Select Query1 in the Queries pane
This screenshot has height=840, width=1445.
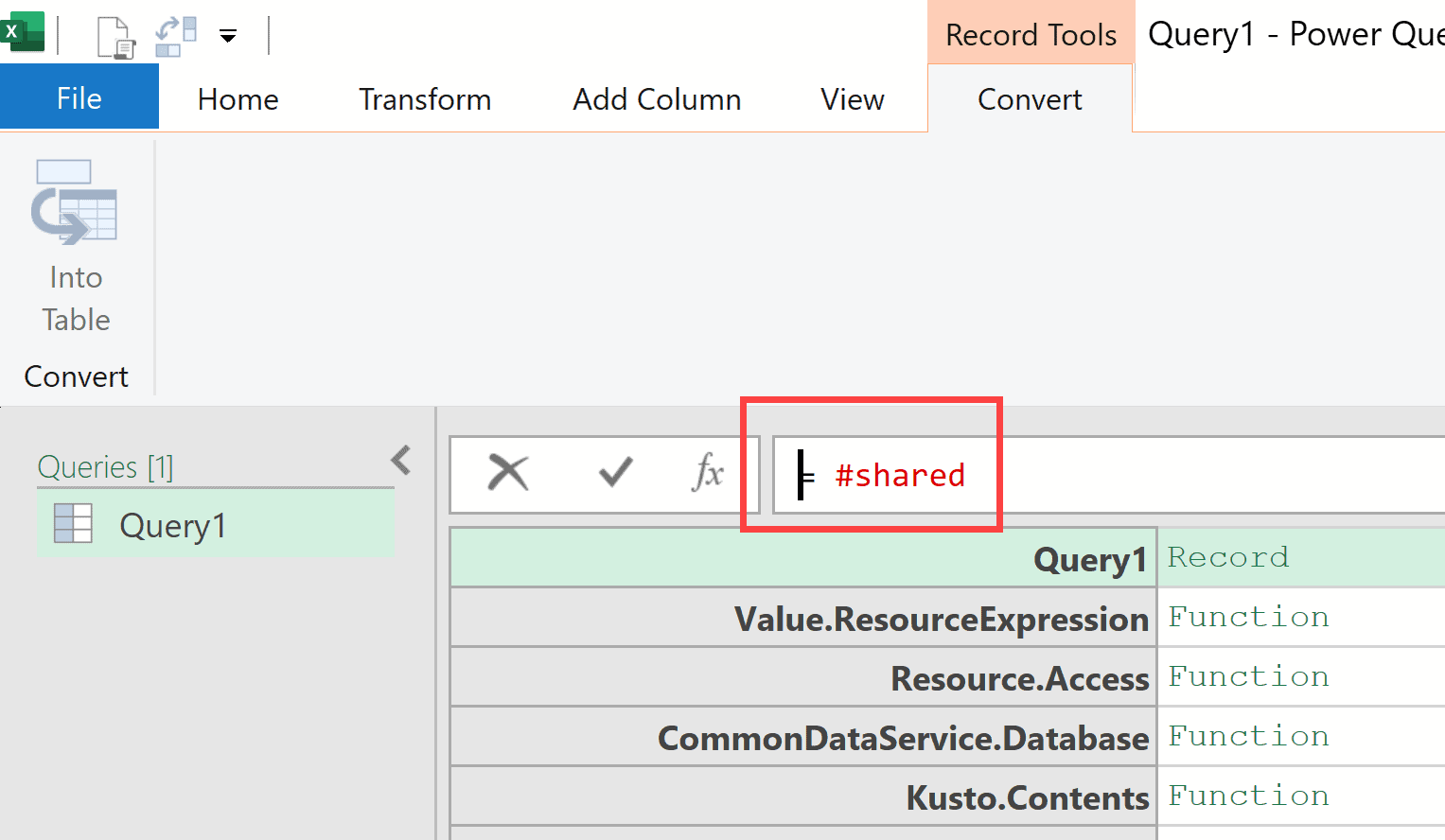pyautogui.click(x=216, y=524)
